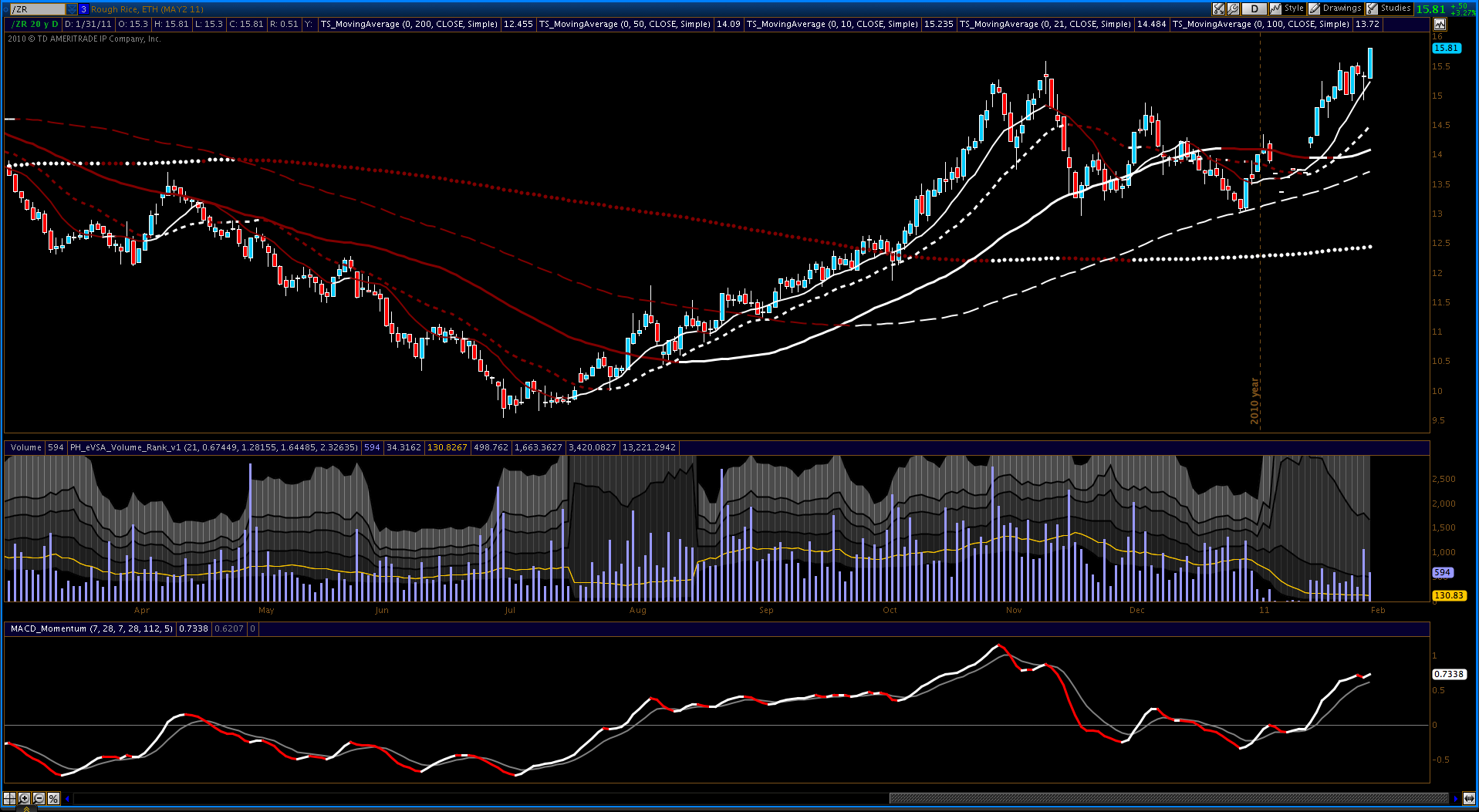Viewport: 1479px width, 812px height.
Task: Click the 12.455 moving average value
Action: pyautogui.click(x=518, y=25)
